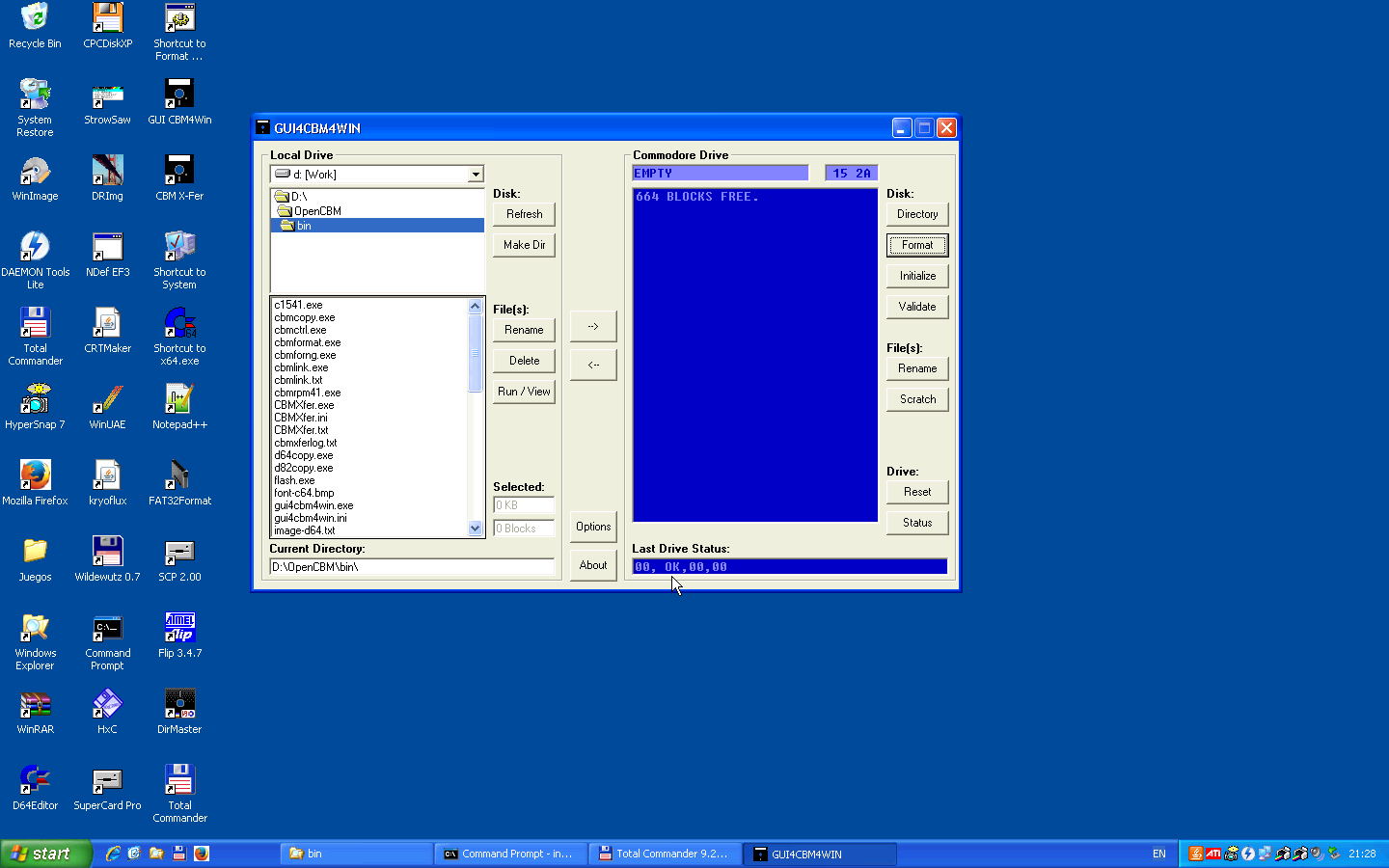The height and width of the screenshot is (868, 1389).
Task: Select HyperSnap 7 desktop icon
Action: (x=35, y=407)
